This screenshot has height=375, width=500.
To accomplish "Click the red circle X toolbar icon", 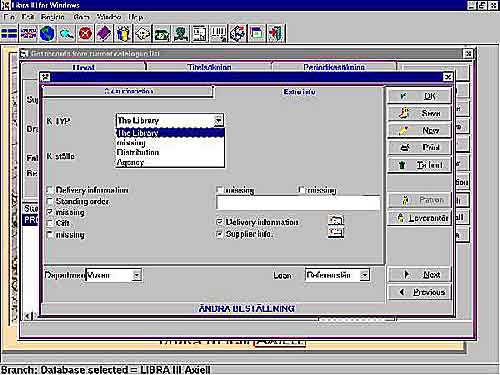I will [x=85, y=33].
